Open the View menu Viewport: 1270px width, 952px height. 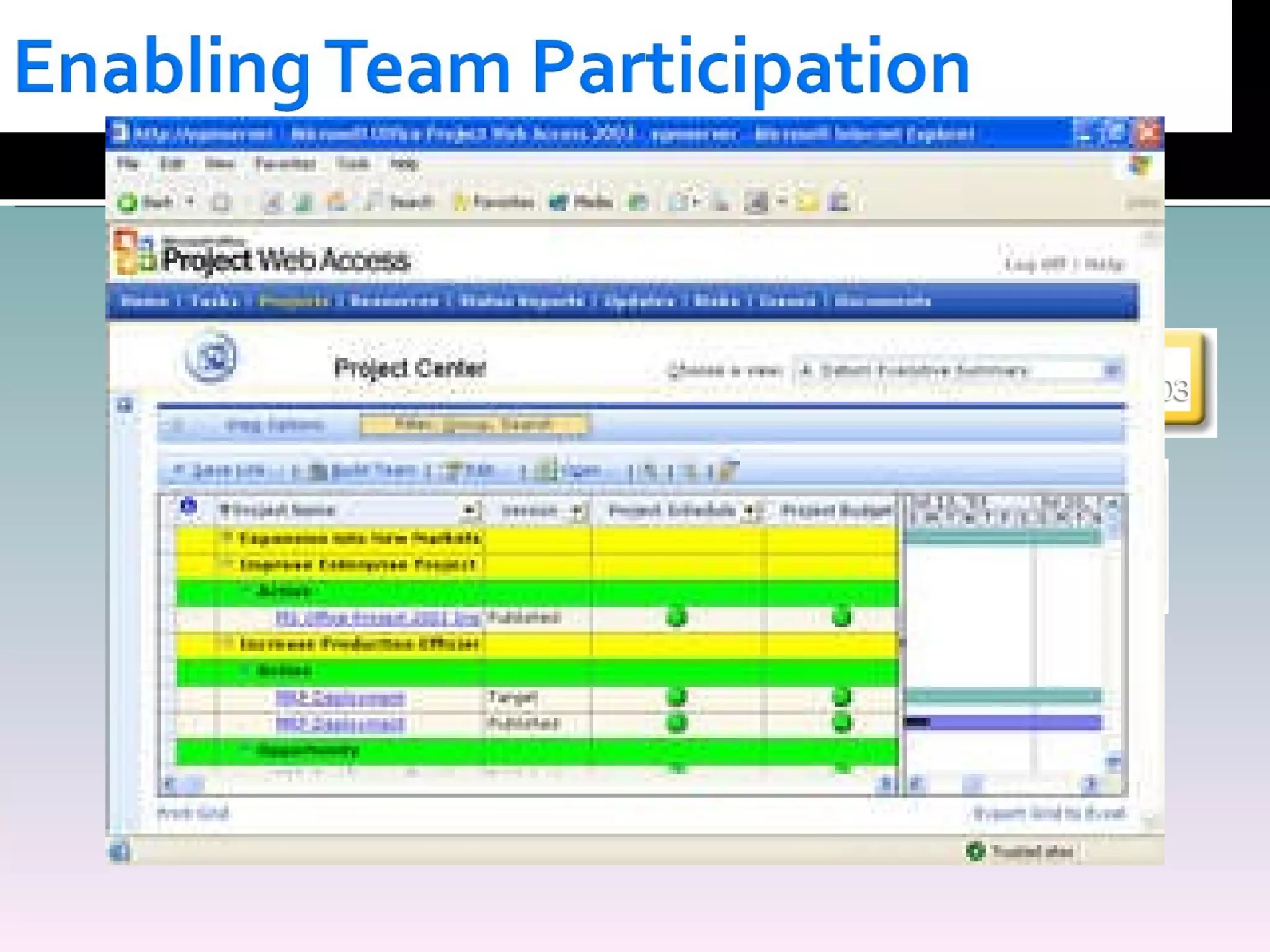(219, 164)
